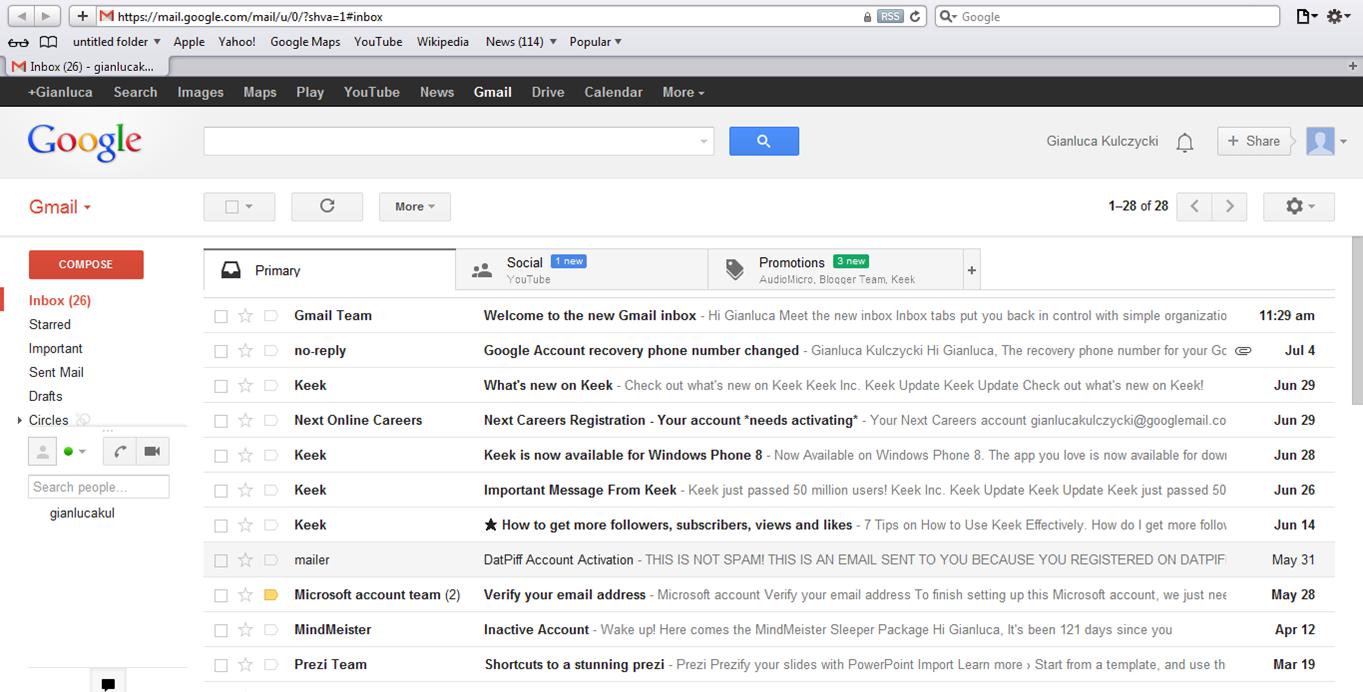
Task: Check the Next Online Careers message
Action: 221,421
